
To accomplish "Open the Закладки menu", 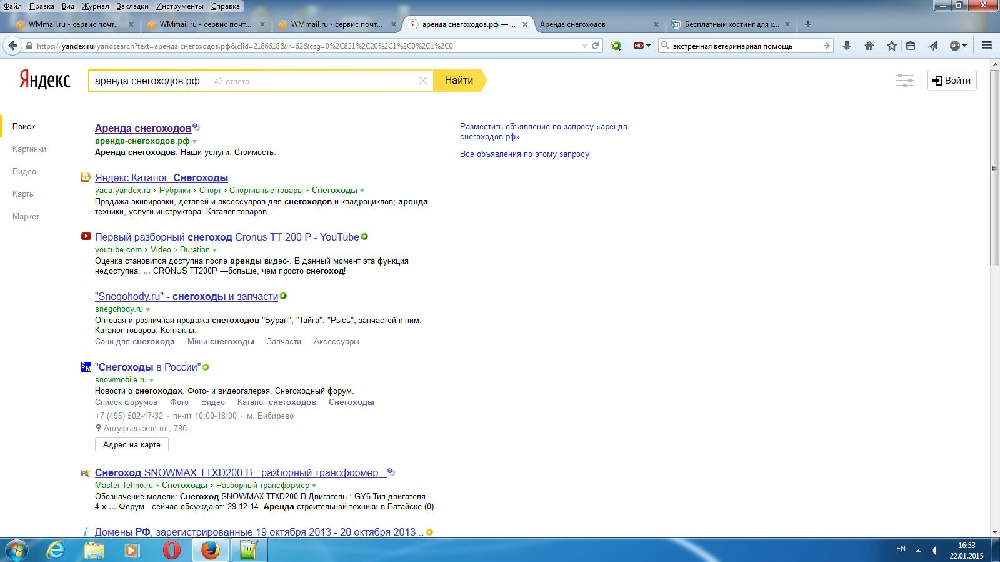I will pos(133,6).
